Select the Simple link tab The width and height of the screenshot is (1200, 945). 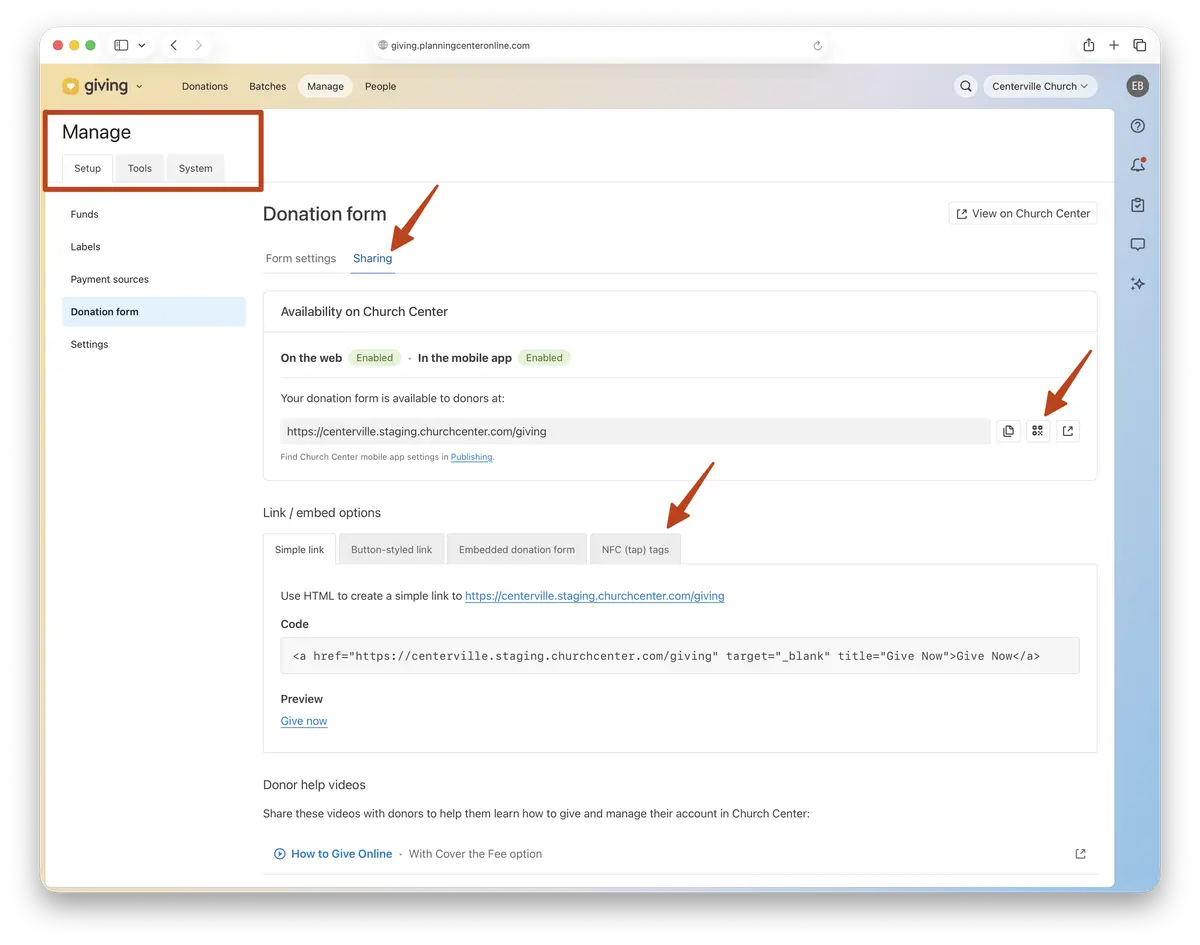coord(300,549)
